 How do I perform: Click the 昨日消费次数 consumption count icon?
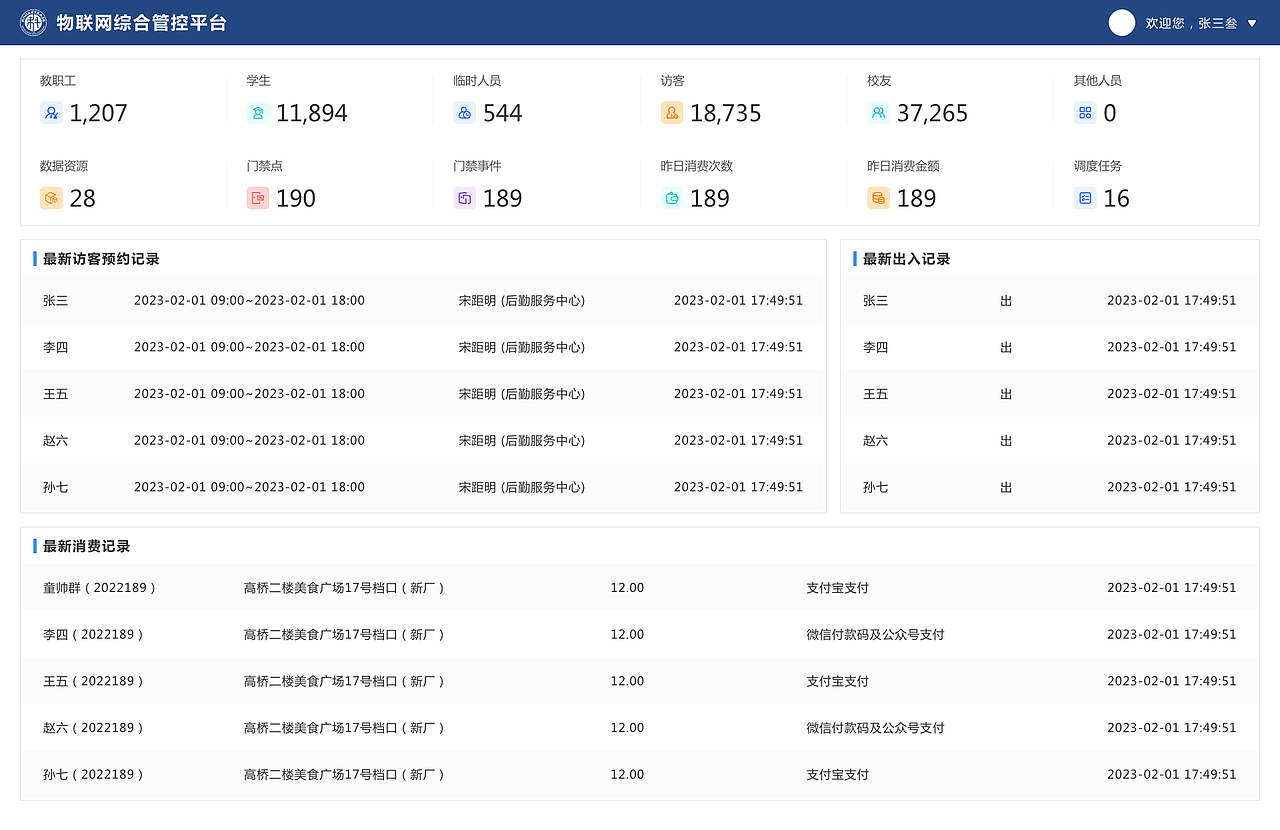670,198
